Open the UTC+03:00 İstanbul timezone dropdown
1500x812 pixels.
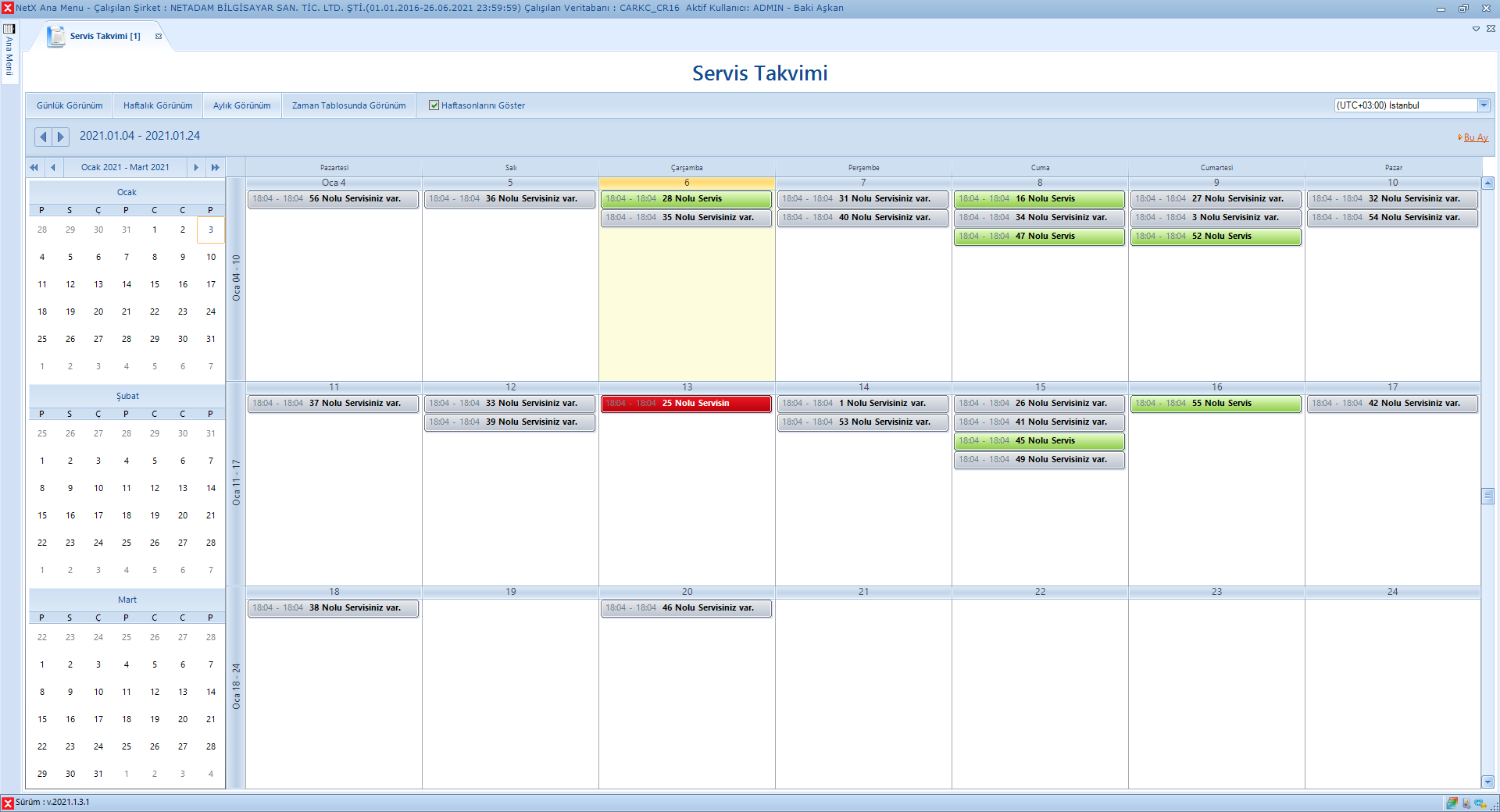1483,105
